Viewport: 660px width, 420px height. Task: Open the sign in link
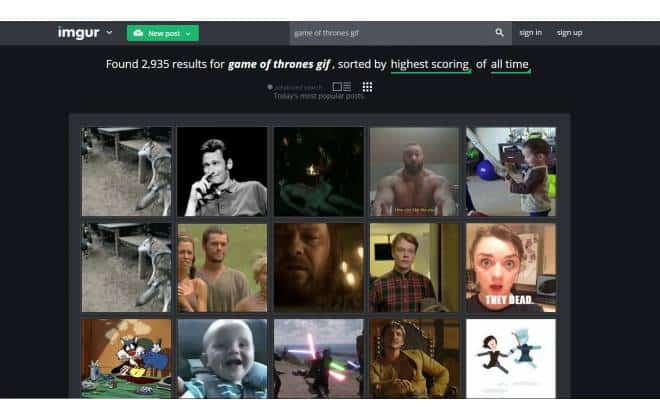tap(530, 32)
